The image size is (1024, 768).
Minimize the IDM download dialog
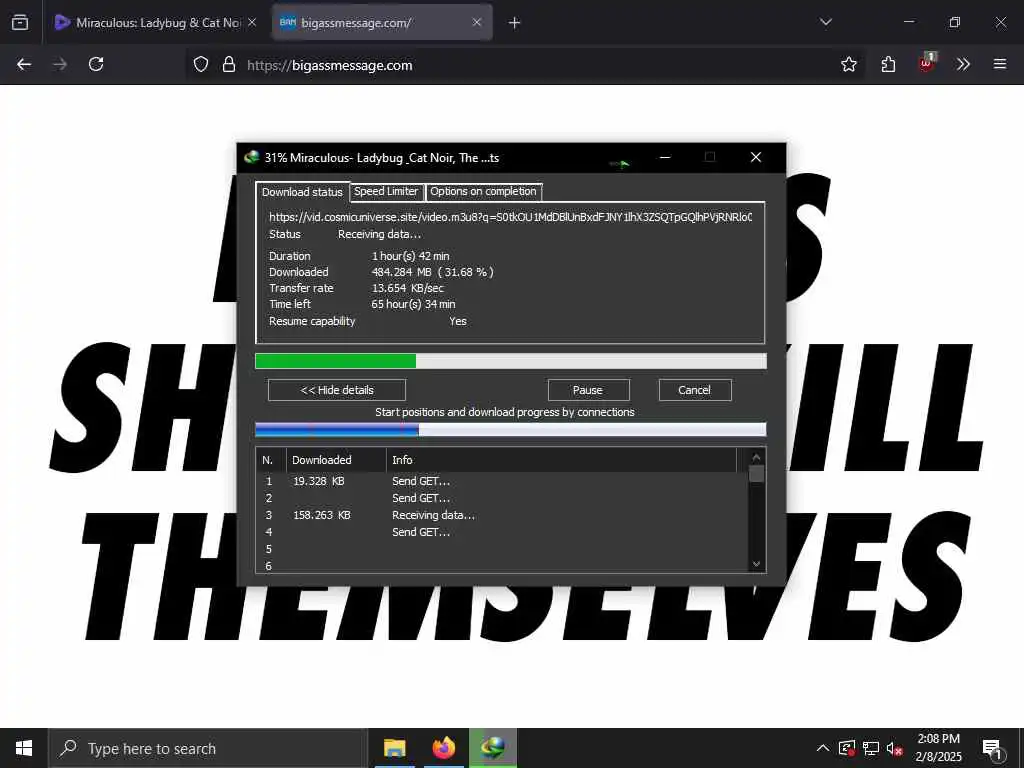pyautogui.click(x=665, y=157)
